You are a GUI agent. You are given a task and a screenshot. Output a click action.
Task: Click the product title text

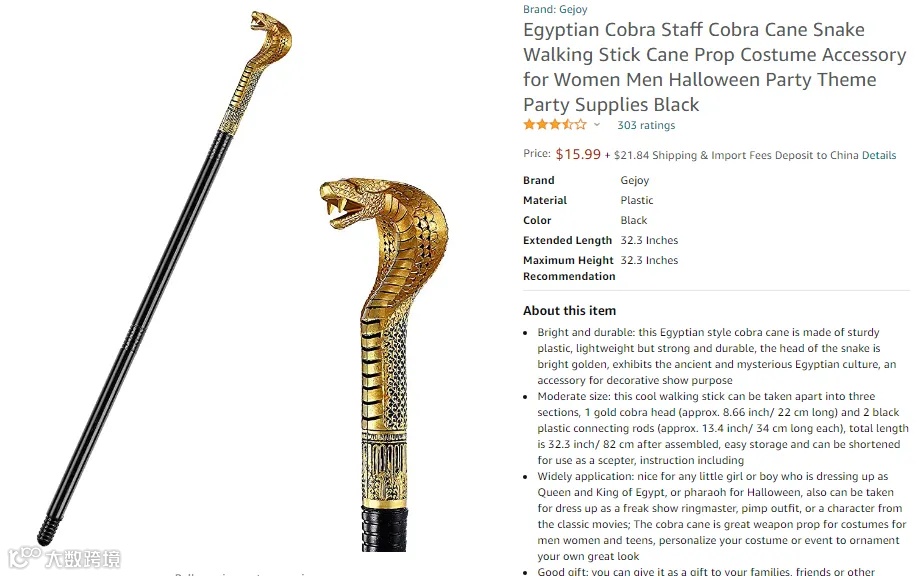click(x=714, y=67)
